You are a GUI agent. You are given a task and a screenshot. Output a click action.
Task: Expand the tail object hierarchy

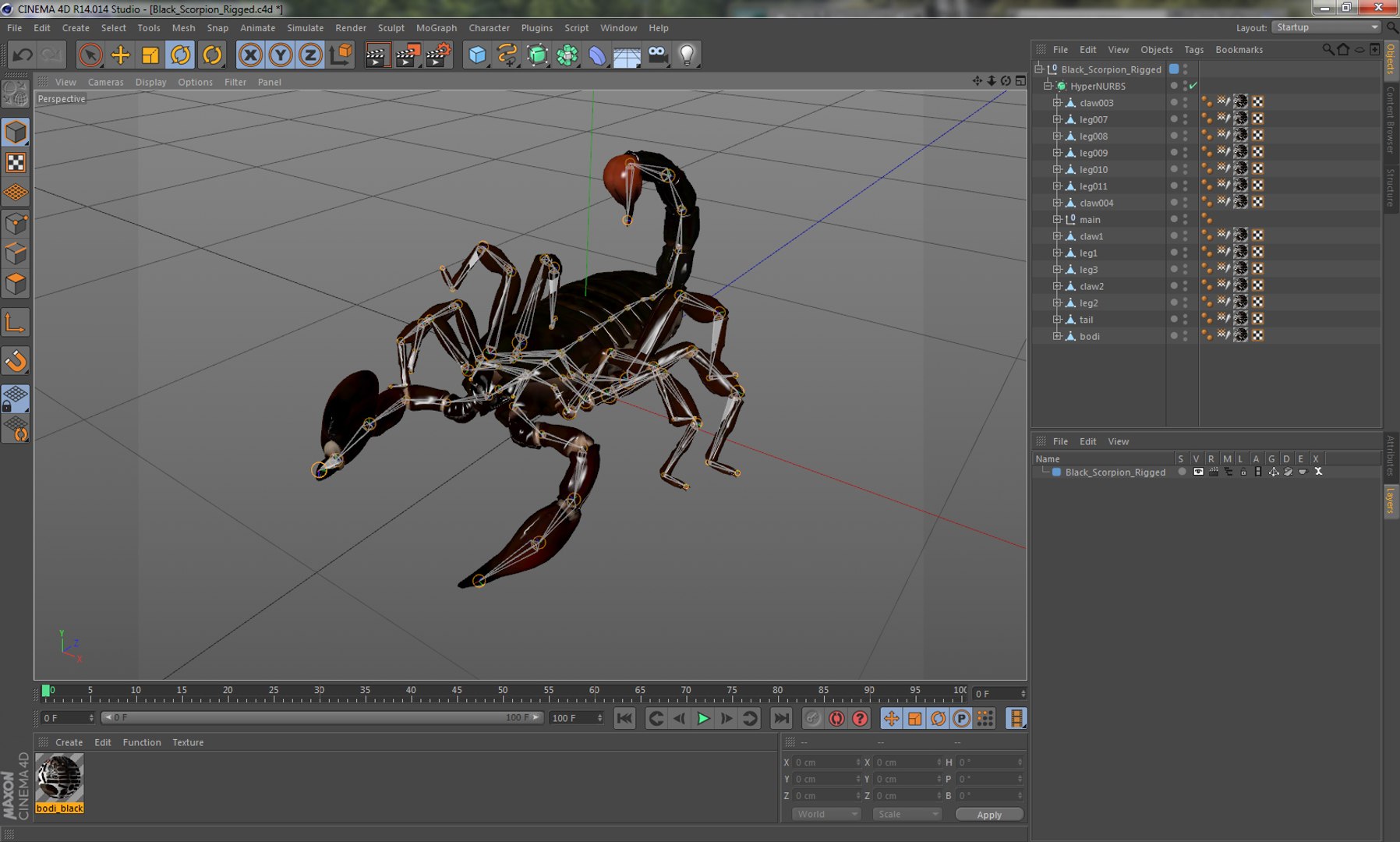pos(1057,319)
